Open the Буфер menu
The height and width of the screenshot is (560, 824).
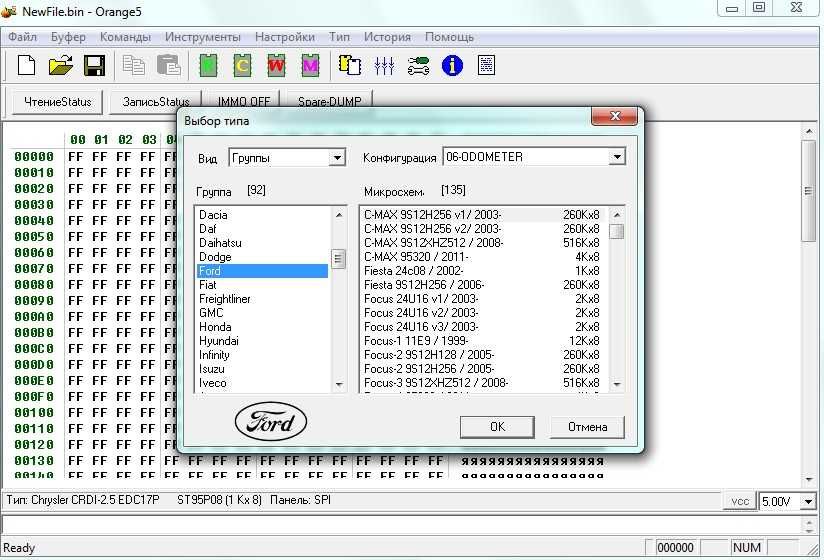coord(68,37)
